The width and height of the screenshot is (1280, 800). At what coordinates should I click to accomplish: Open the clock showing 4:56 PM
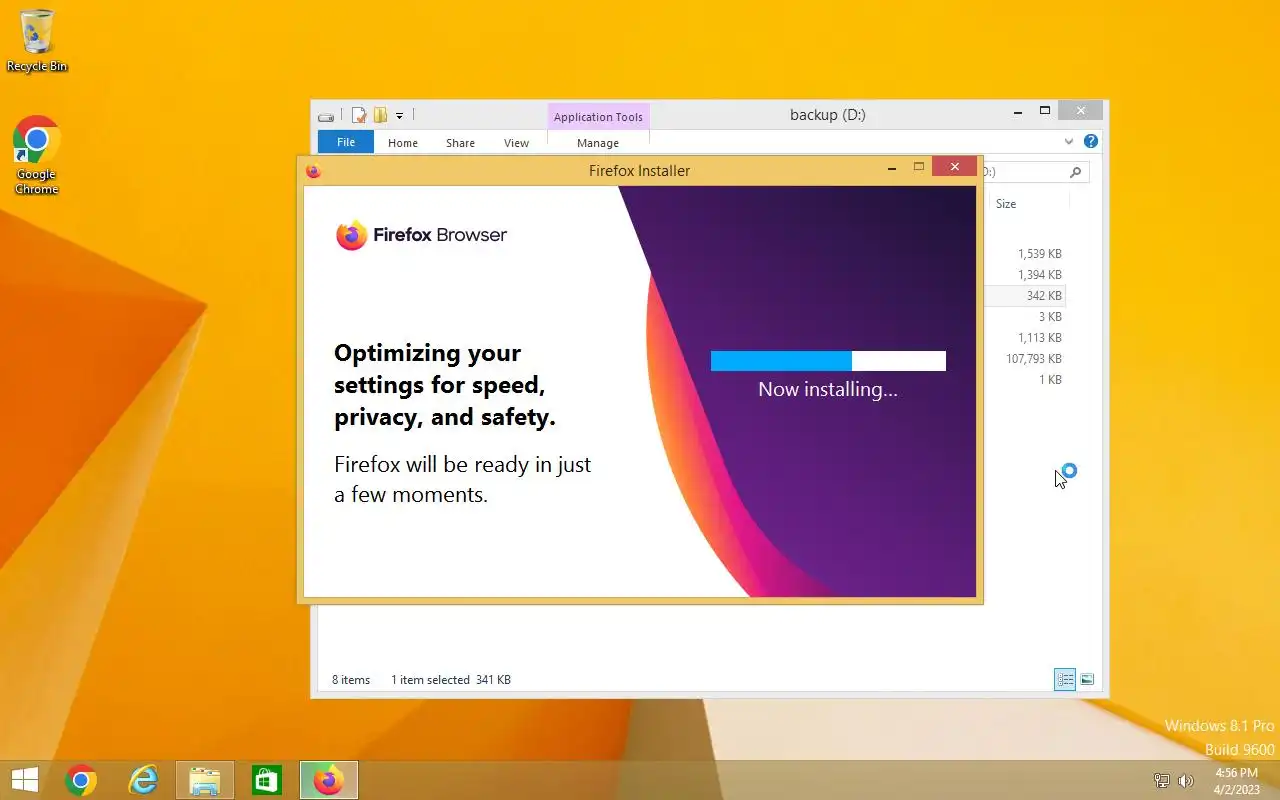click(x=1237, y=781)
